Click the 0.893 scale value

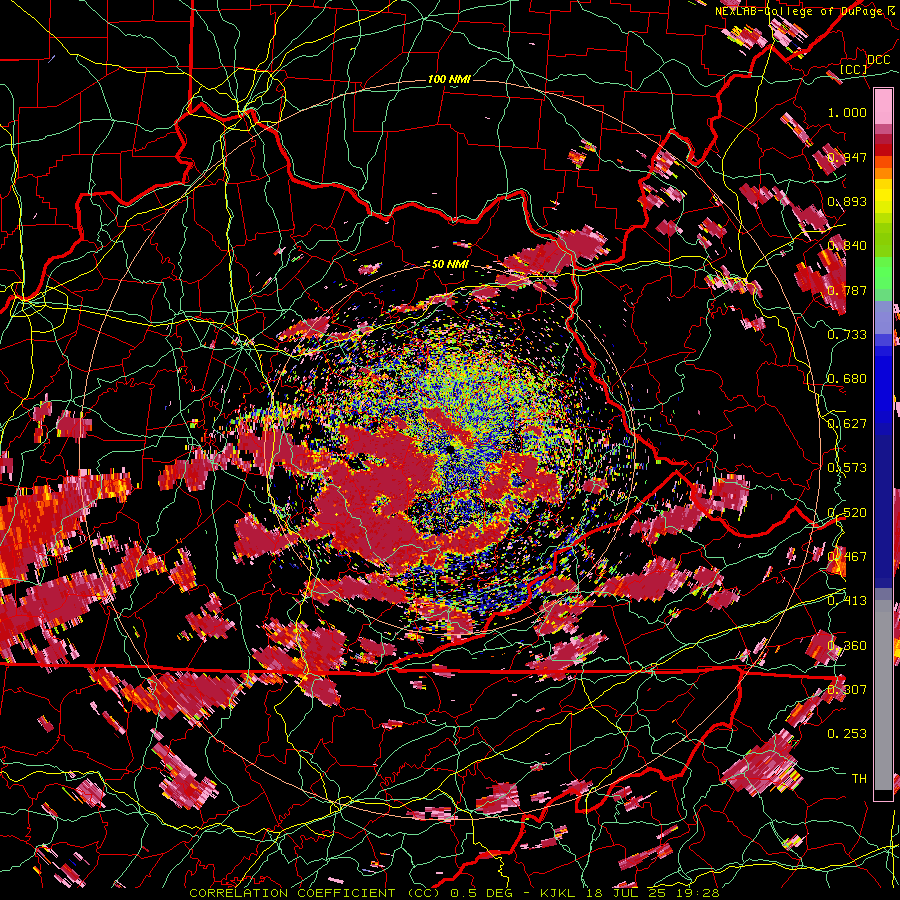847,201
